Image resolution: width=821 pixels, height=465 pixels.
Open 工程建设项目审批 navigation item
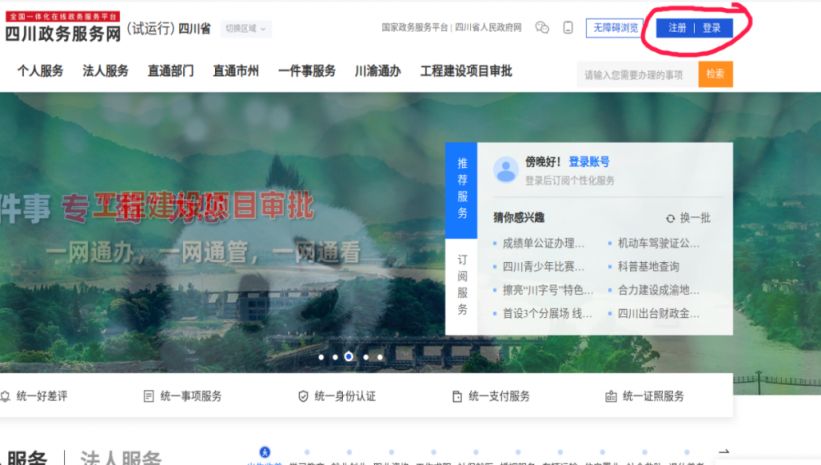[466, 71]
